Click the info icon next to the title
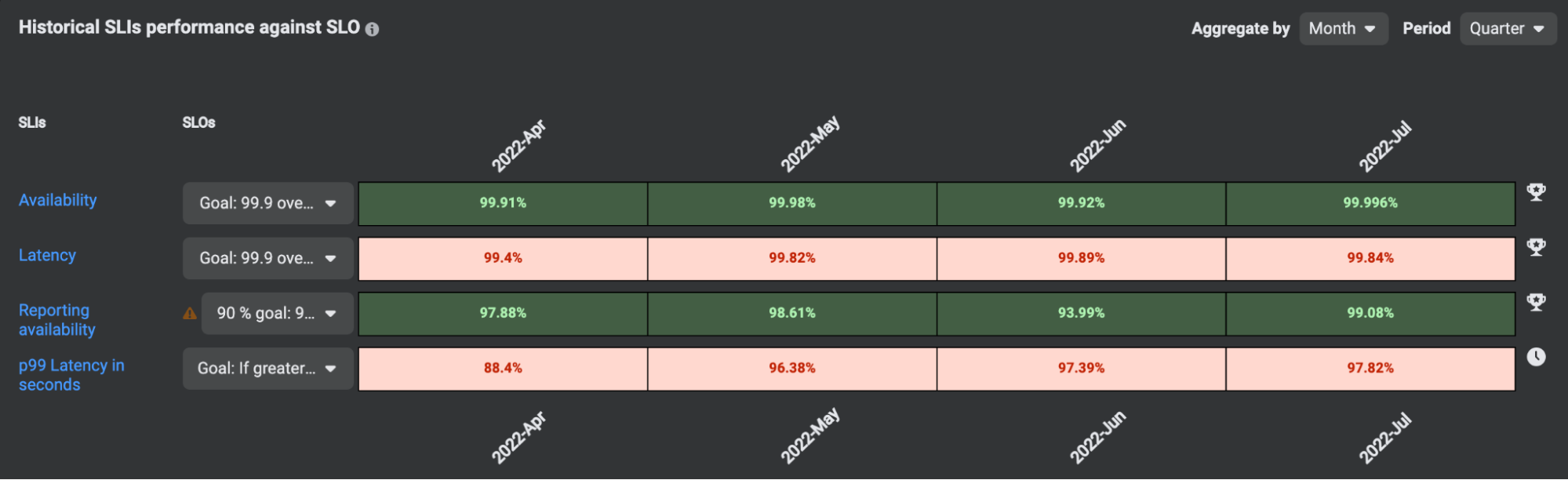 click(x=373, y=28)
